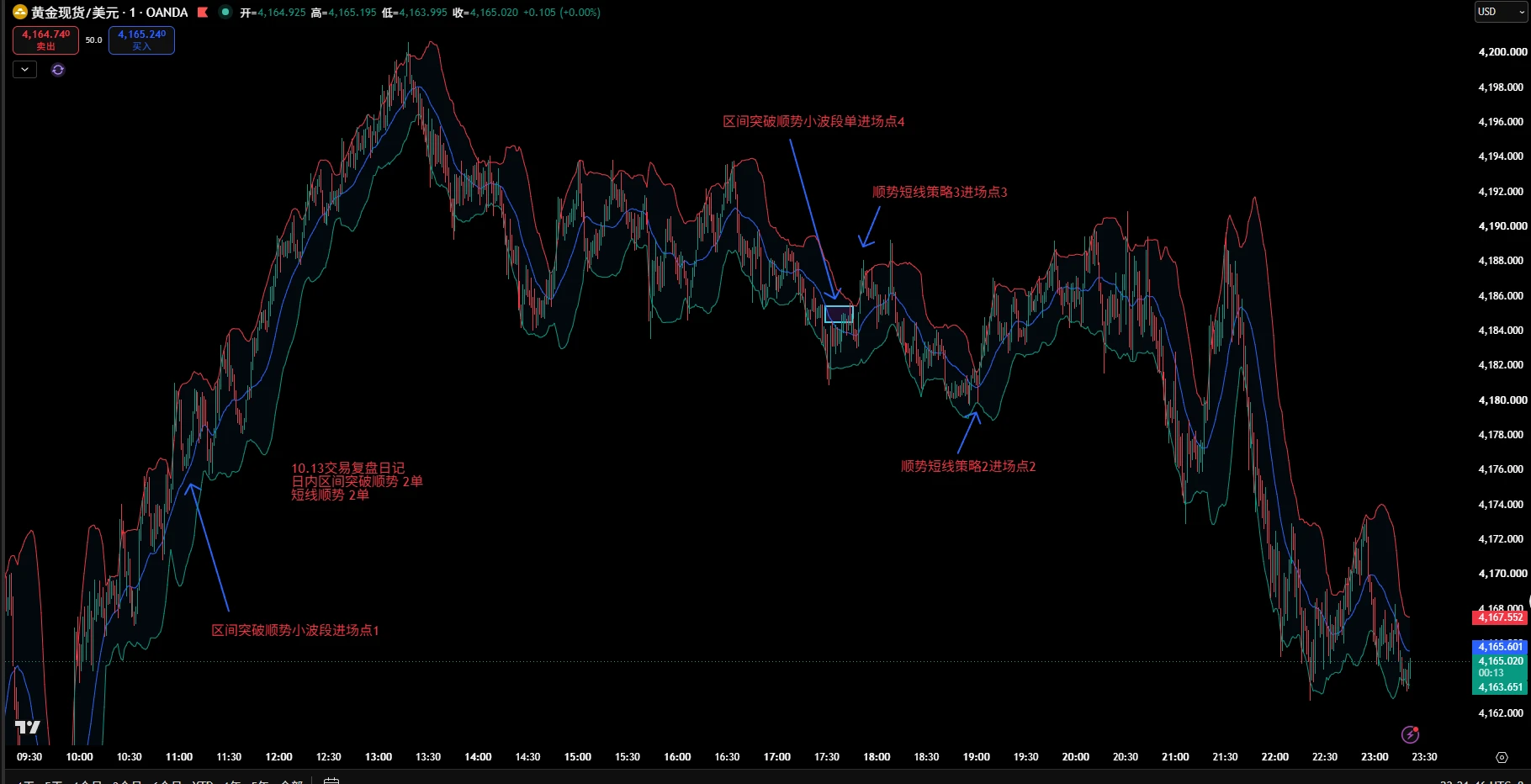Open chart settings hexagon gear icon
The height and width of the screenshot is (784, 1531).
coord(1502,757)
